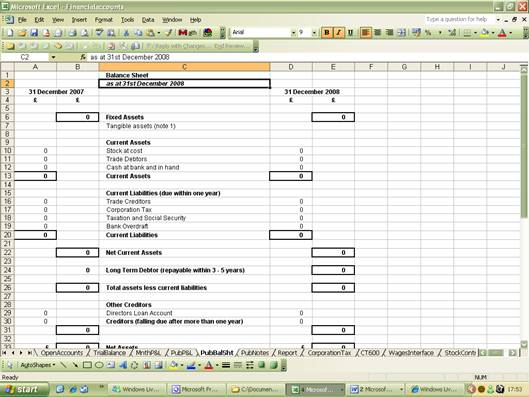Toggle Italic formatting off
The height and width of the screenshot is (397, 529).
339,32
